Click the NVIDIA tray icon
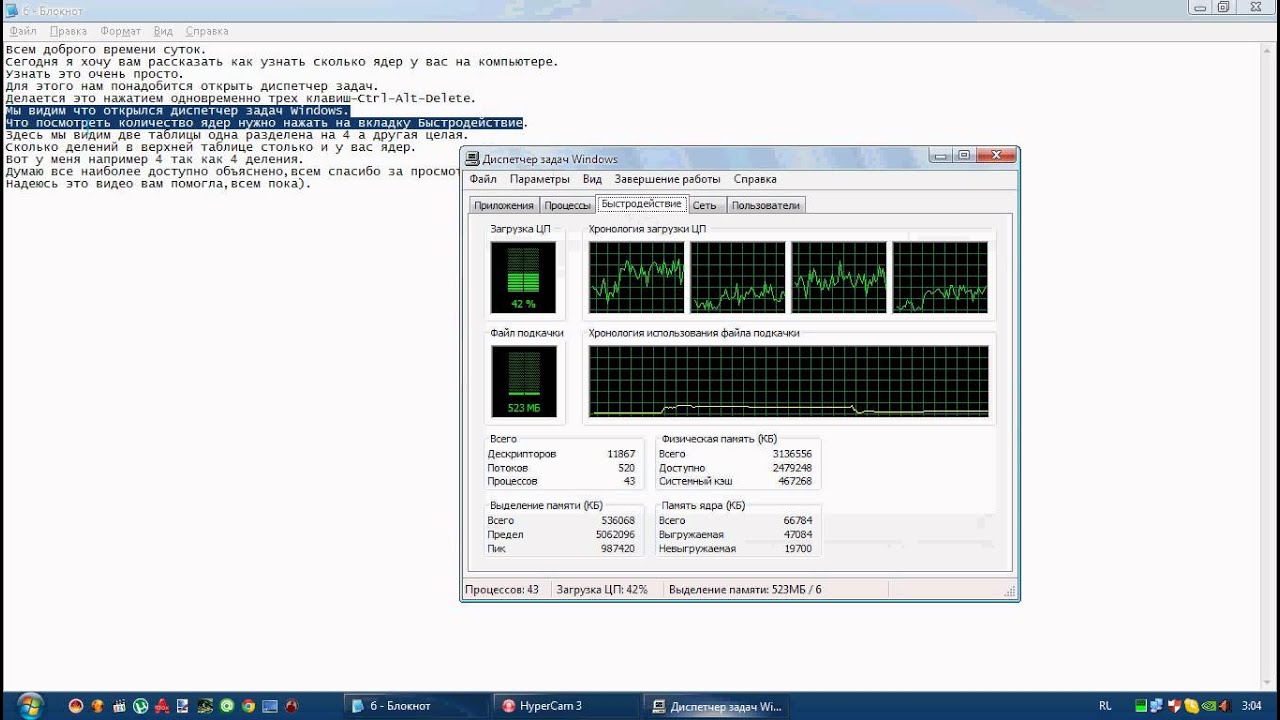The width and height of the screenshot is (1280, 720). (1208, 705)
